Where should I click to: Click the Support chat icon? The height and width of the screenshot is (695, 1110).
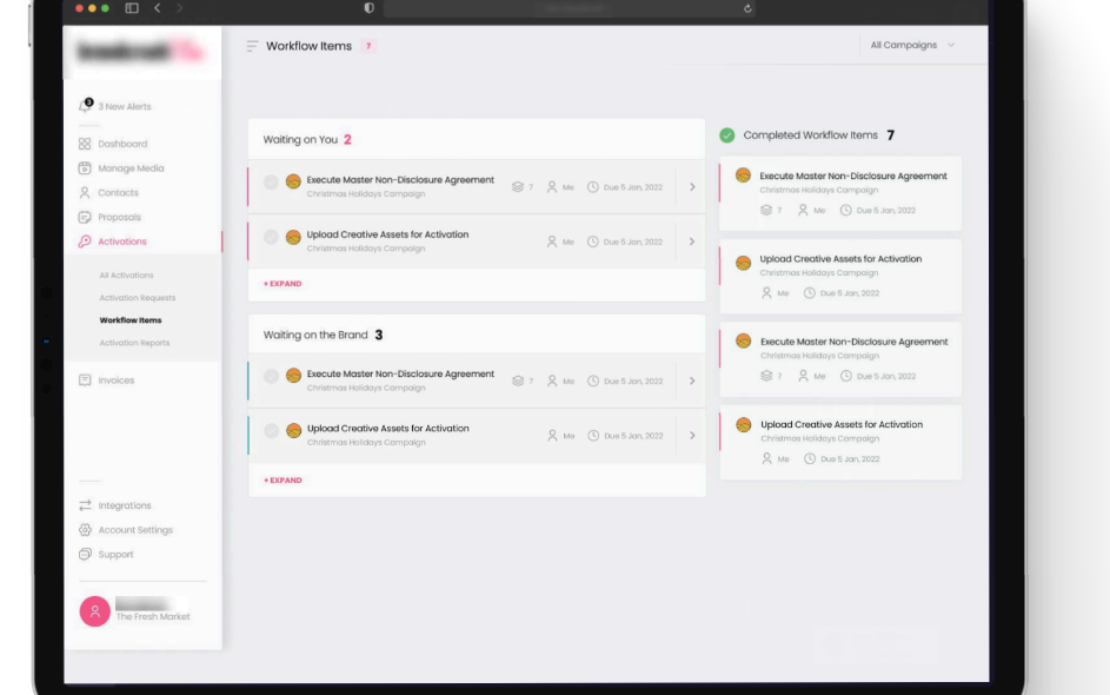[x=85, y=554]
